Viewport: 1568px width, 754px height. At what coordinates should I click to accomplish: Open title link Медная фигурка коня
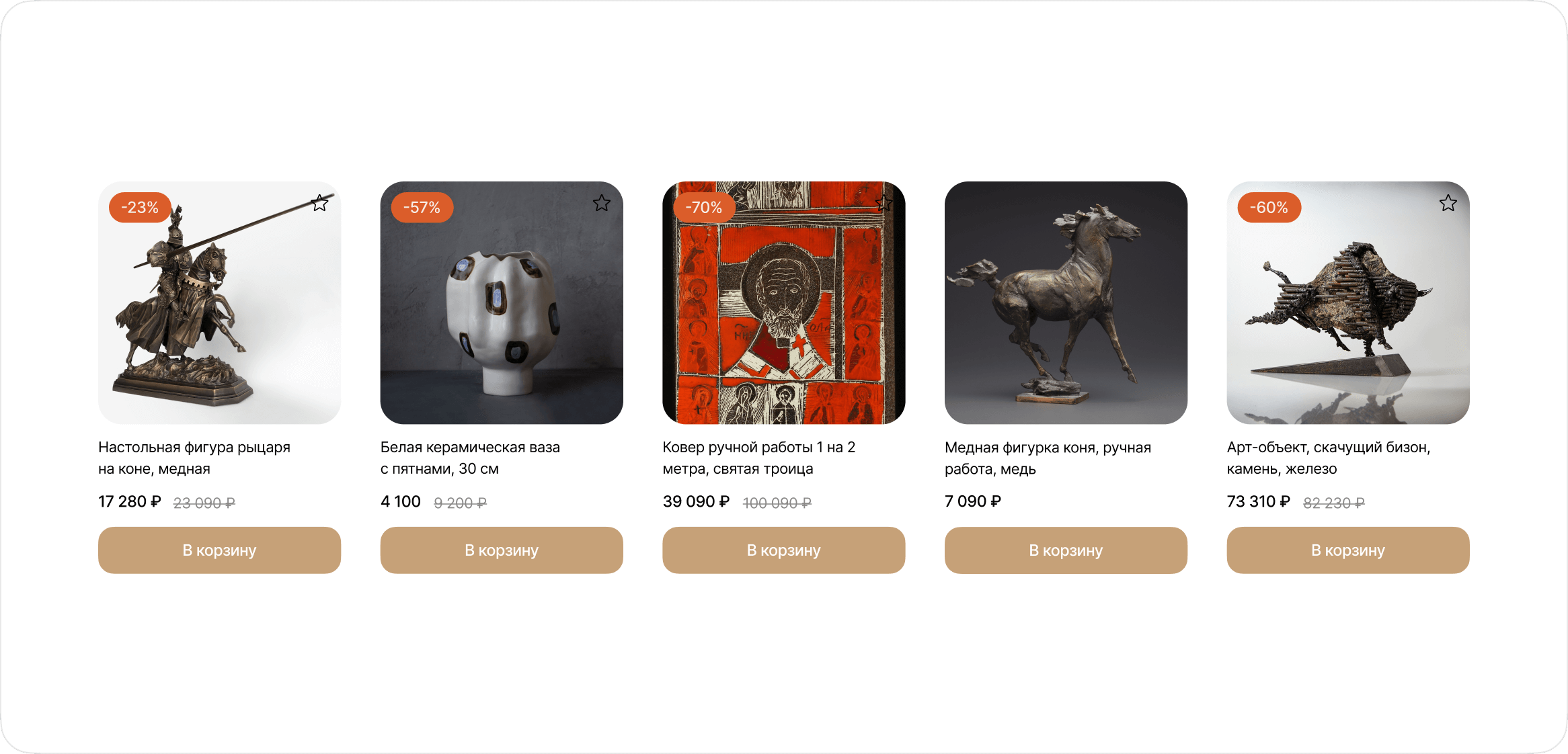click(x=1048, y=458)
